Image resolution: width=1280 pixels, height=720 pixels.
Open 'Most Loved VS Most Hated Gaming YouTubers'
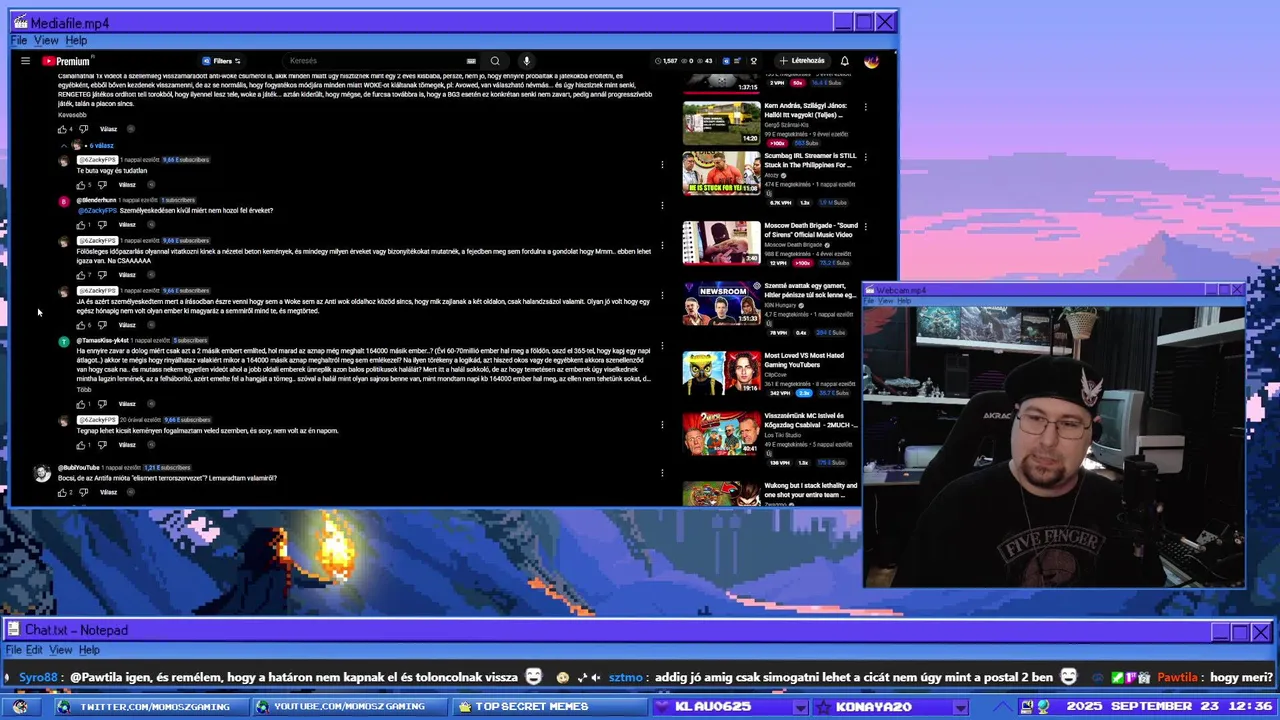click(804, 360)
